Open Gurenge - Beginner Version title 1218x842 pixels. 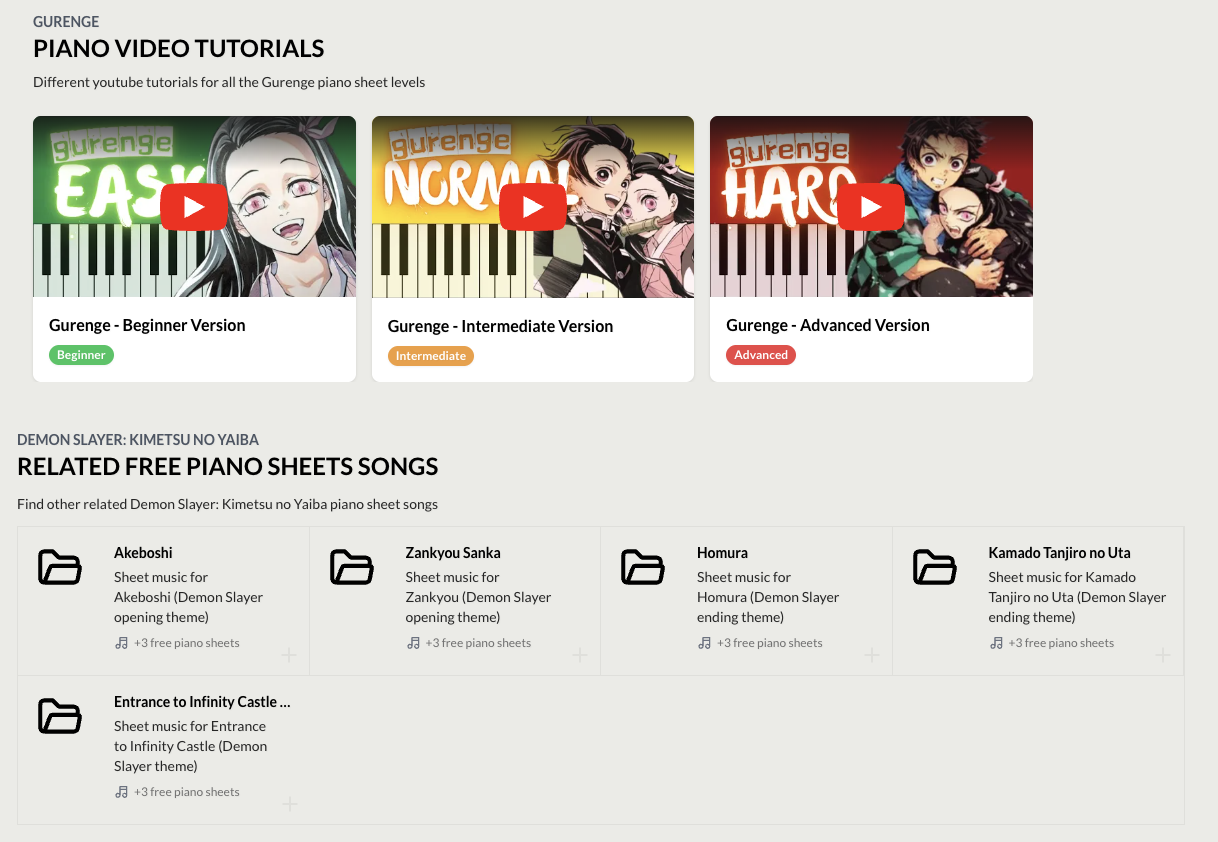147,325
